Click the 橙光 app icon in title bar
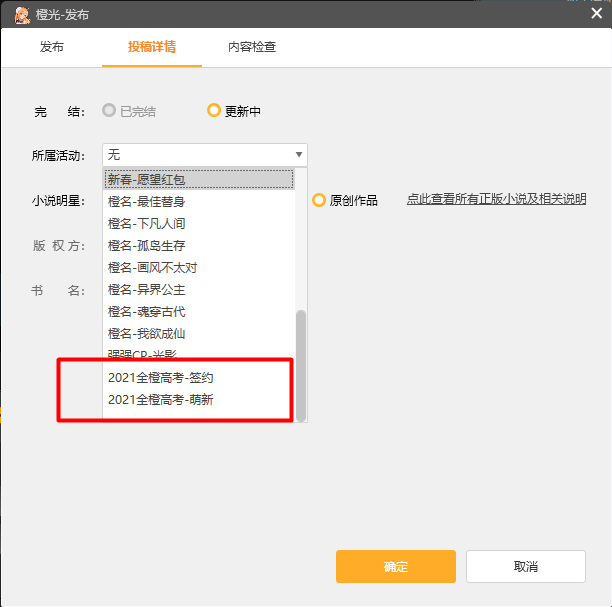Viewport: 612px width, 607px height. tap(21, 14)
